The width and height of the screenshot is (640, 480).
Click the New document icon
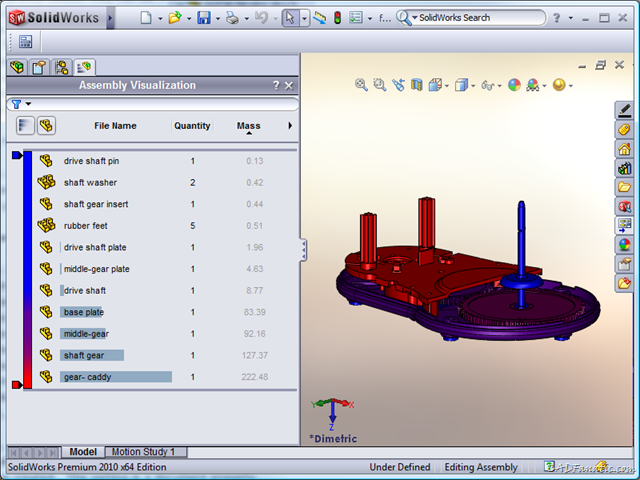pyautogui.click(x=146, y=18)
